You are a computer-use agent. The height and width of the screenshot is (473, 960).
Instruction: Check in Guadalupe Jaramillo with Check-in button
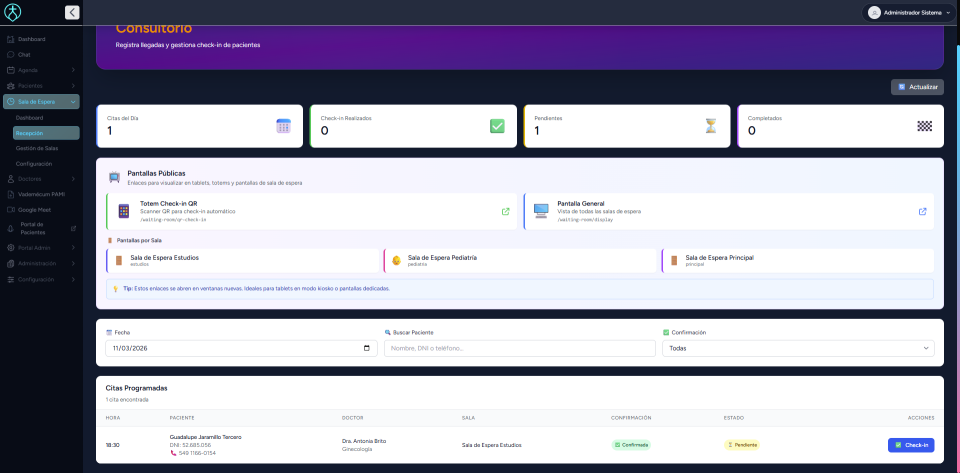[910, 445]
